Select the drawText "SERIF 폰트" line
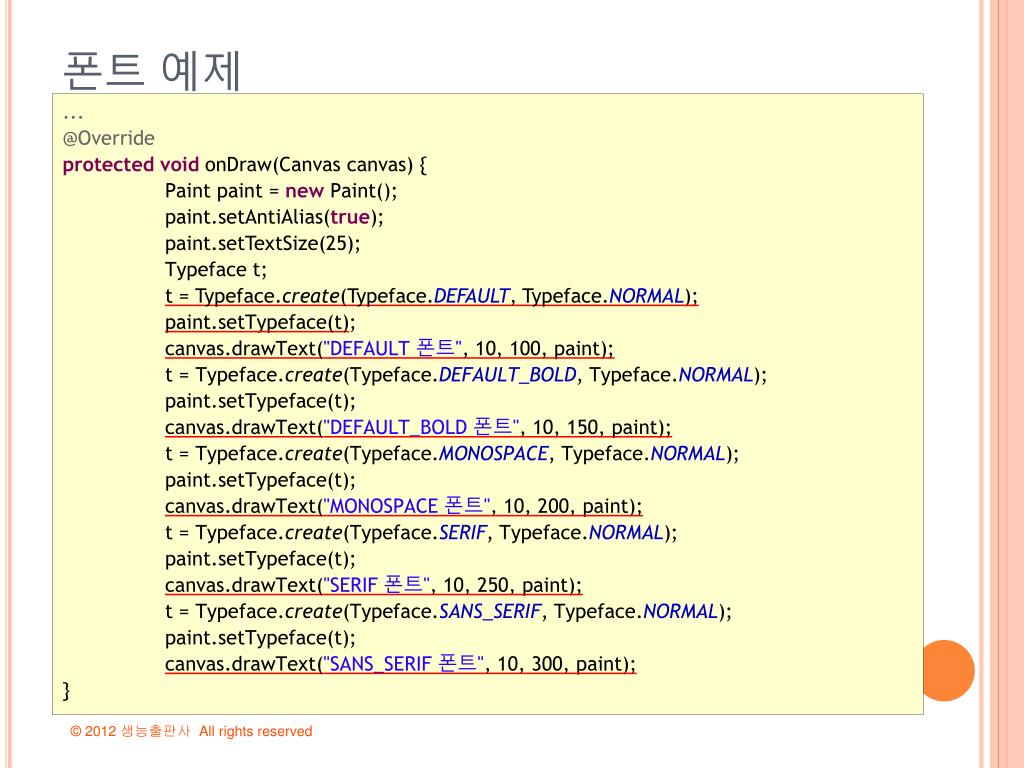The width and height of the screenshot is (1024, 768). pyautogui.click(x=374, y=584)
